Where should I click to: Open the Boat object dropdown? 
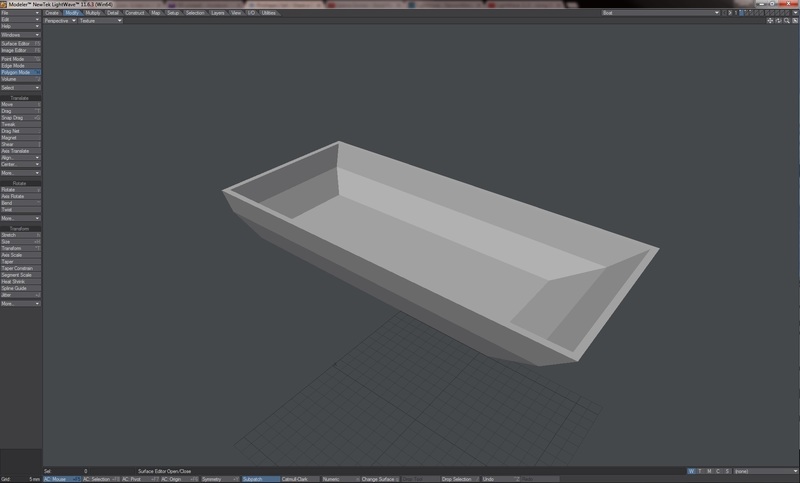pyautogui.click(x=660, y=13)
